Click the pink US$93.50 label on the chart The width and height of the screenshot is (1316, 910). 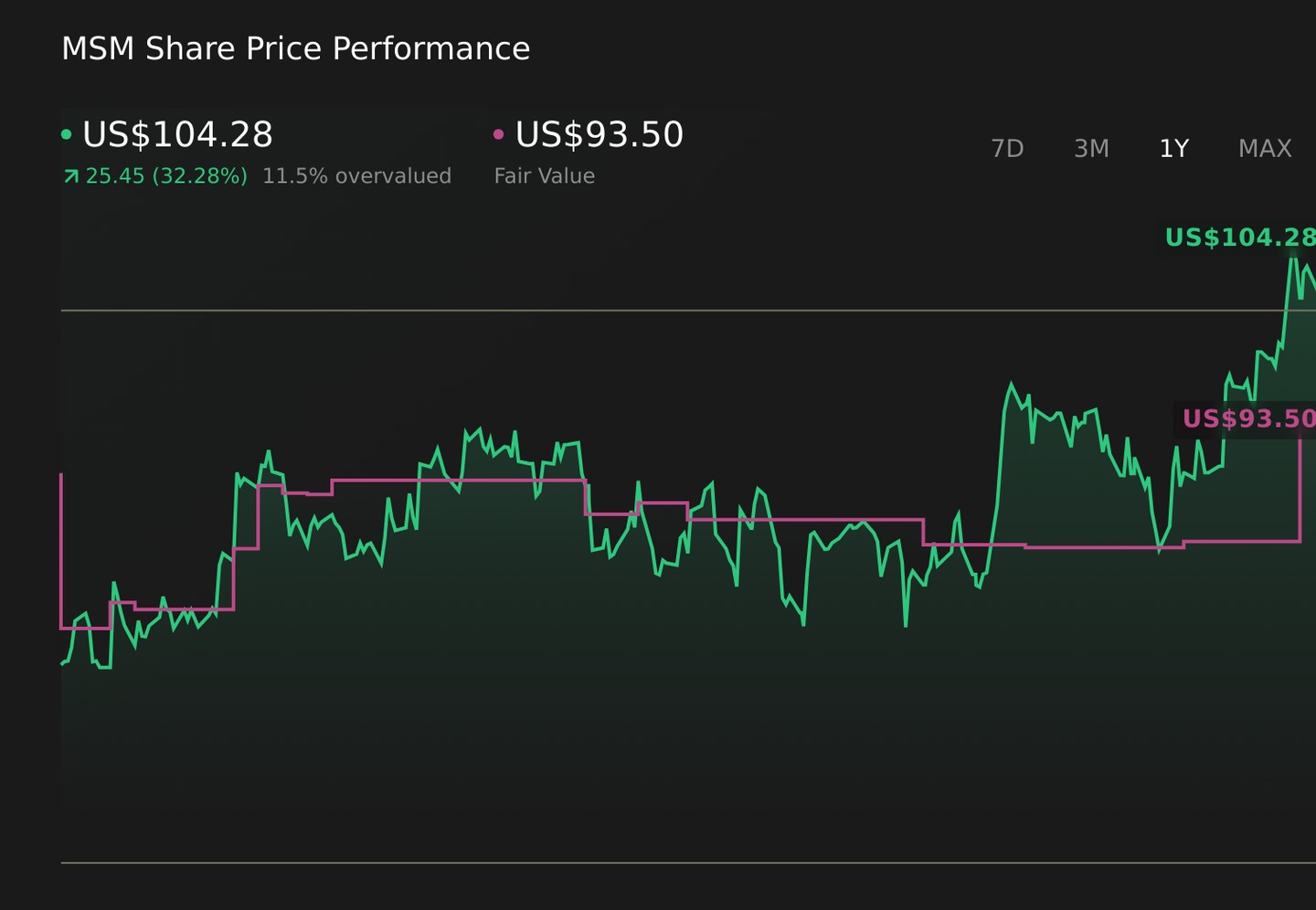click(1248, 419)
